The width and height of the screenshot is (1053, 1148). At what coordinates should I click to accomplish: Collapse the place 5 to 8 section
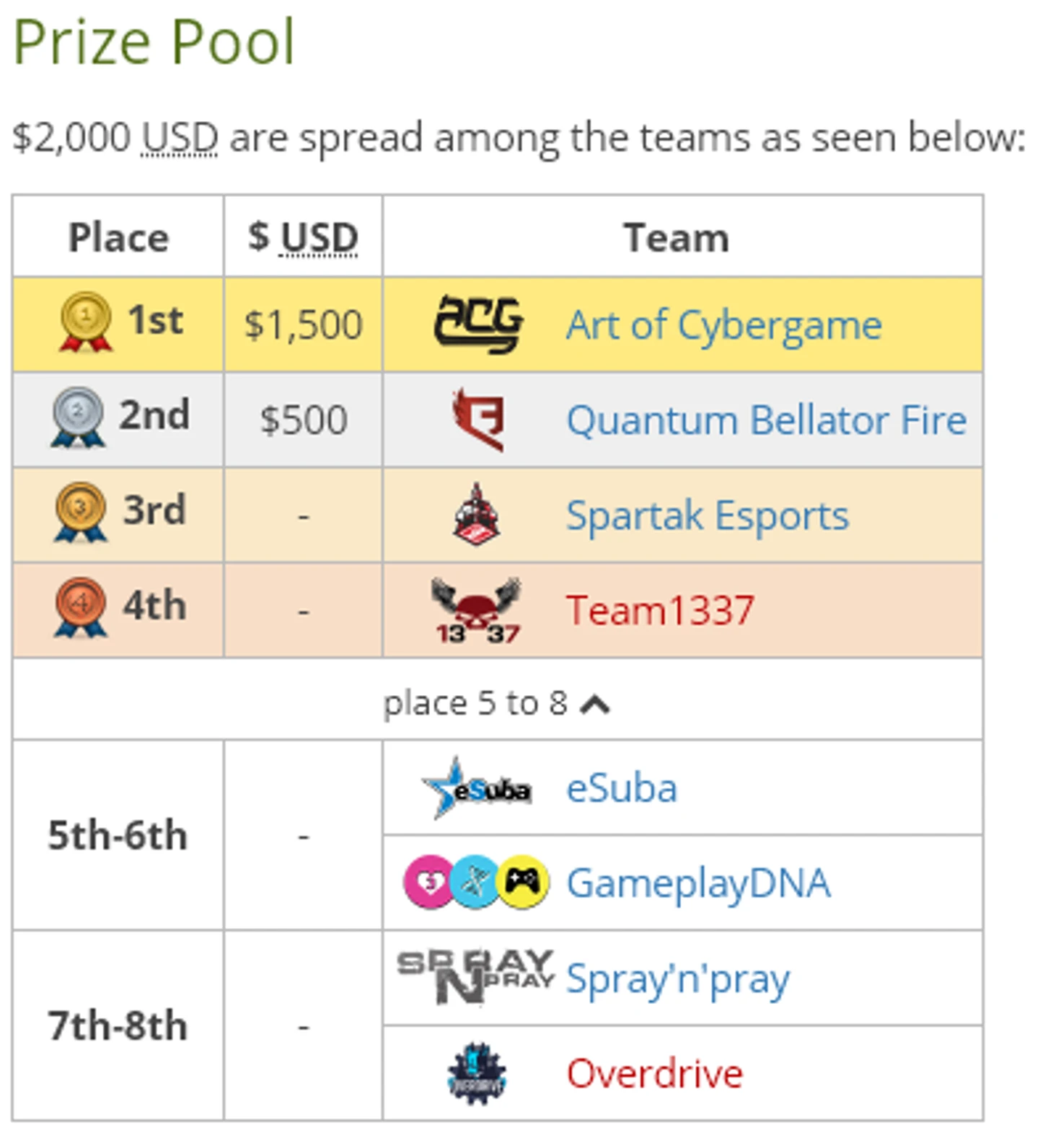click(496, 702)
